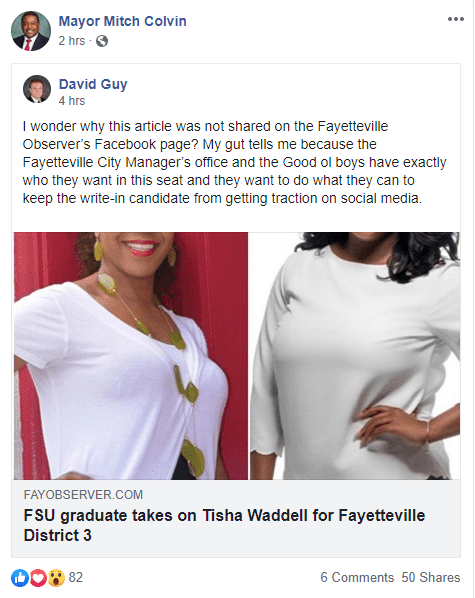Open Mayor Mitch Colvin's profile picture
475x598 pixels.
click(x=31, y=31)
